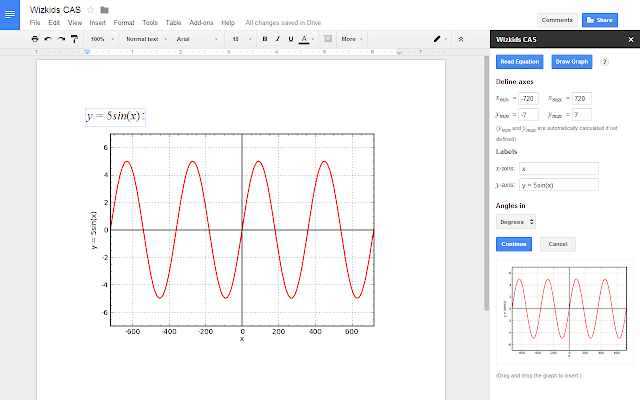Open the Add-ons menu

pyautogui.click(x=201, y=23)
